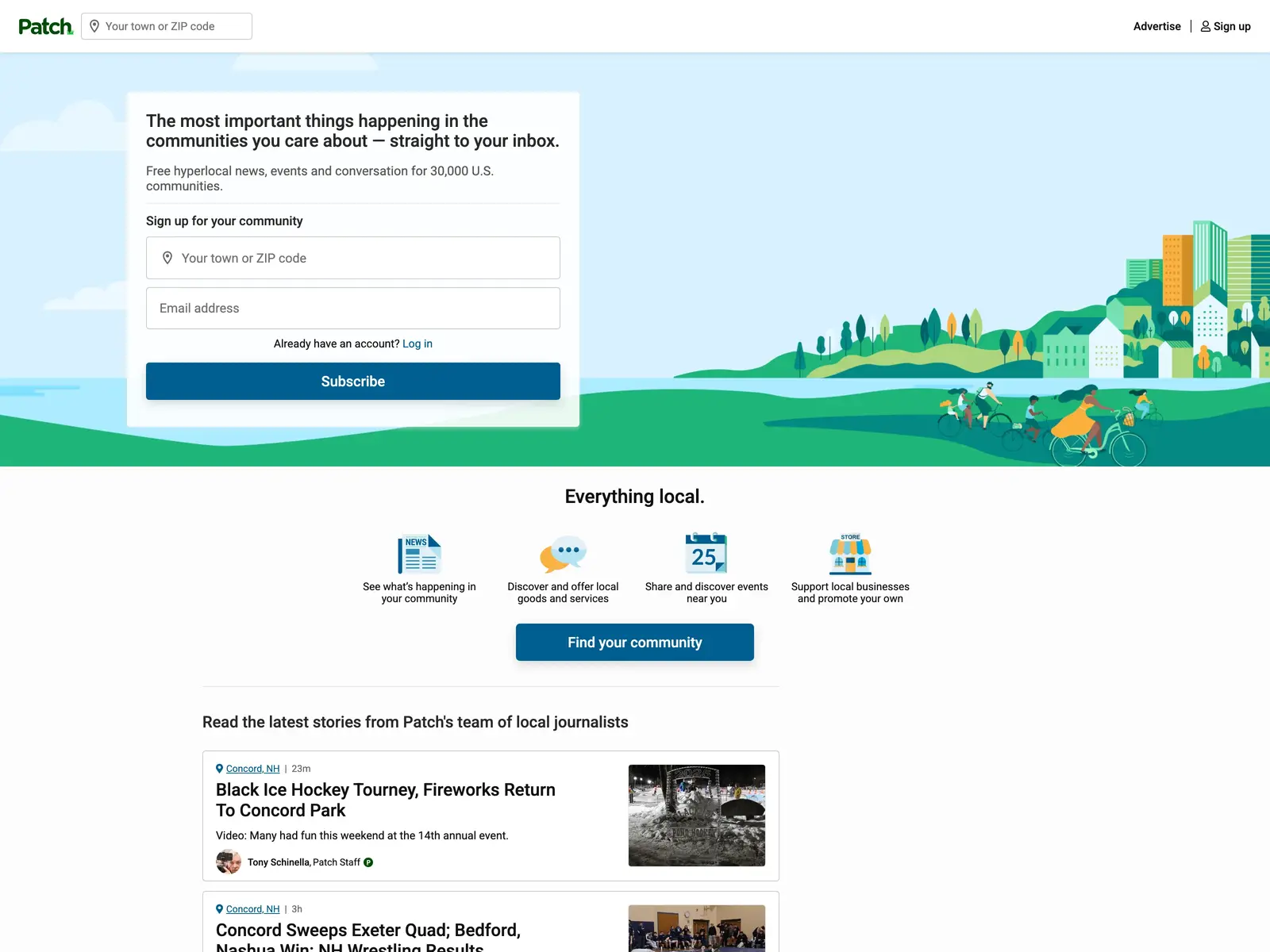This screenshot has width=1270, height=952.
Task: Select the News newspaper icon
Action: [x=419, y=554]
